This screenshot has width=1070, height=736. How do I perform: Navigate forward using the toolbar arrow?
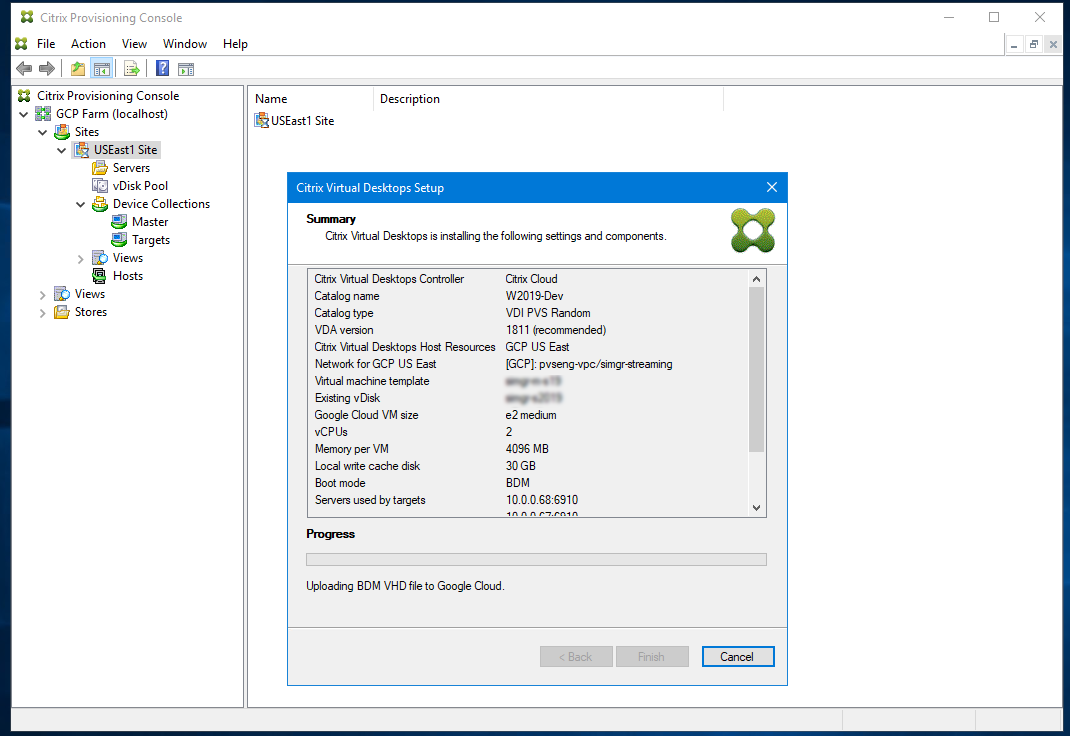pyautogui.click(x=46, y=68)
